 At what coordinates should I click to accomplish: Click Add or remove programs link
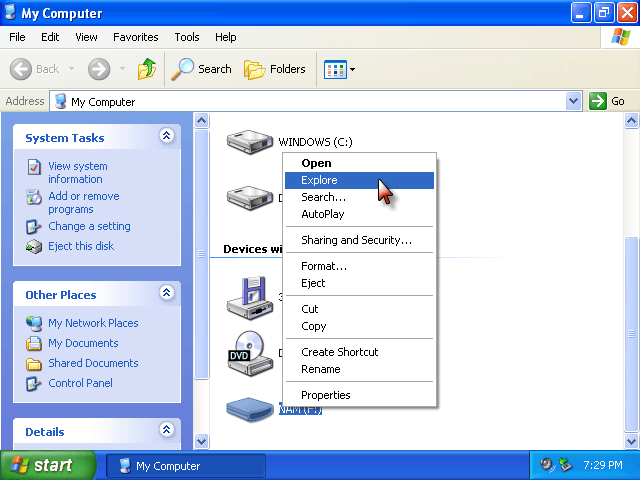tap(84, 202)
